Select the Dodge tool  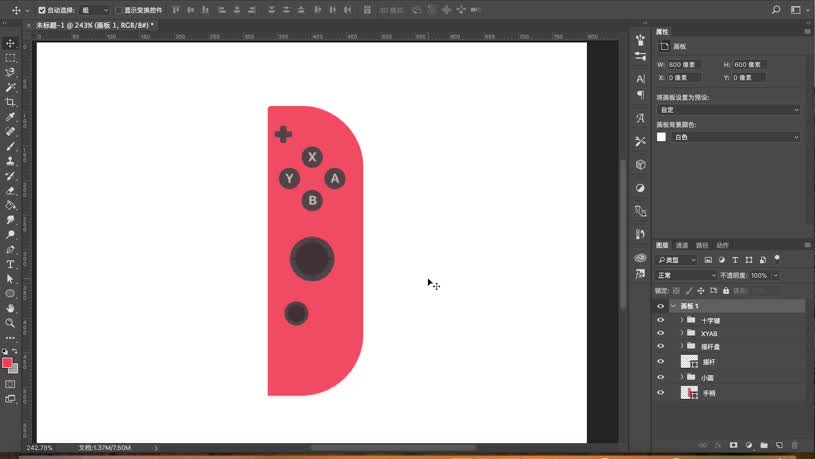point(10,234)
